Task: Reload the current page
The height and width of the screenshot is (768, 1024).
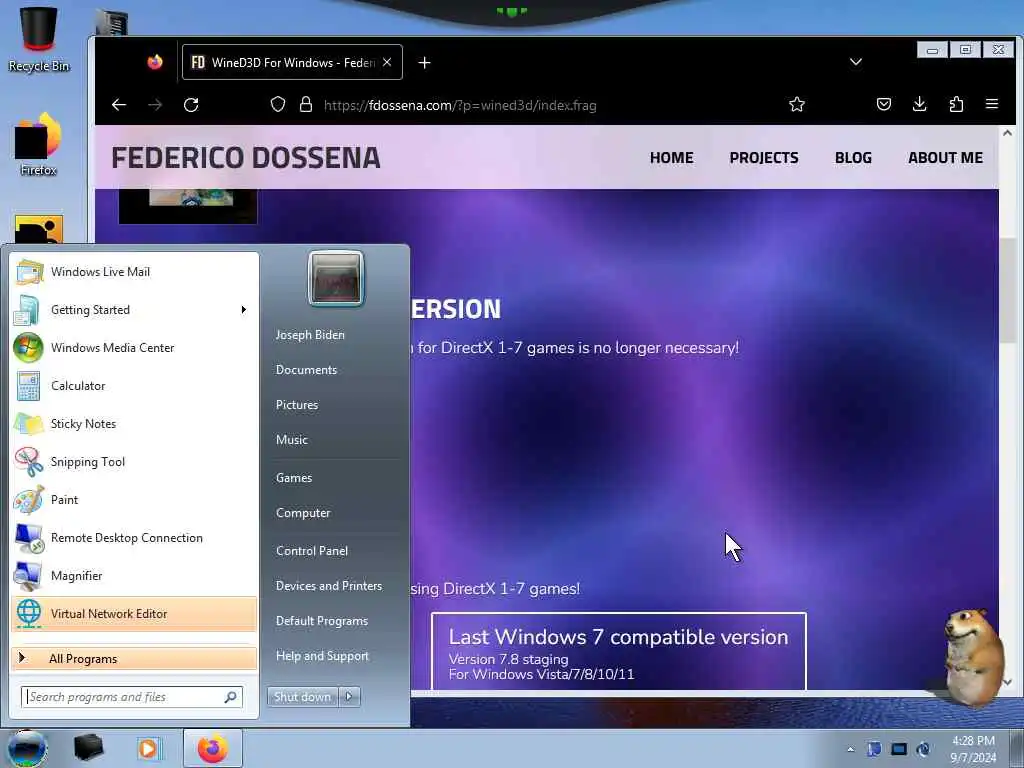Action: [191, 104]
